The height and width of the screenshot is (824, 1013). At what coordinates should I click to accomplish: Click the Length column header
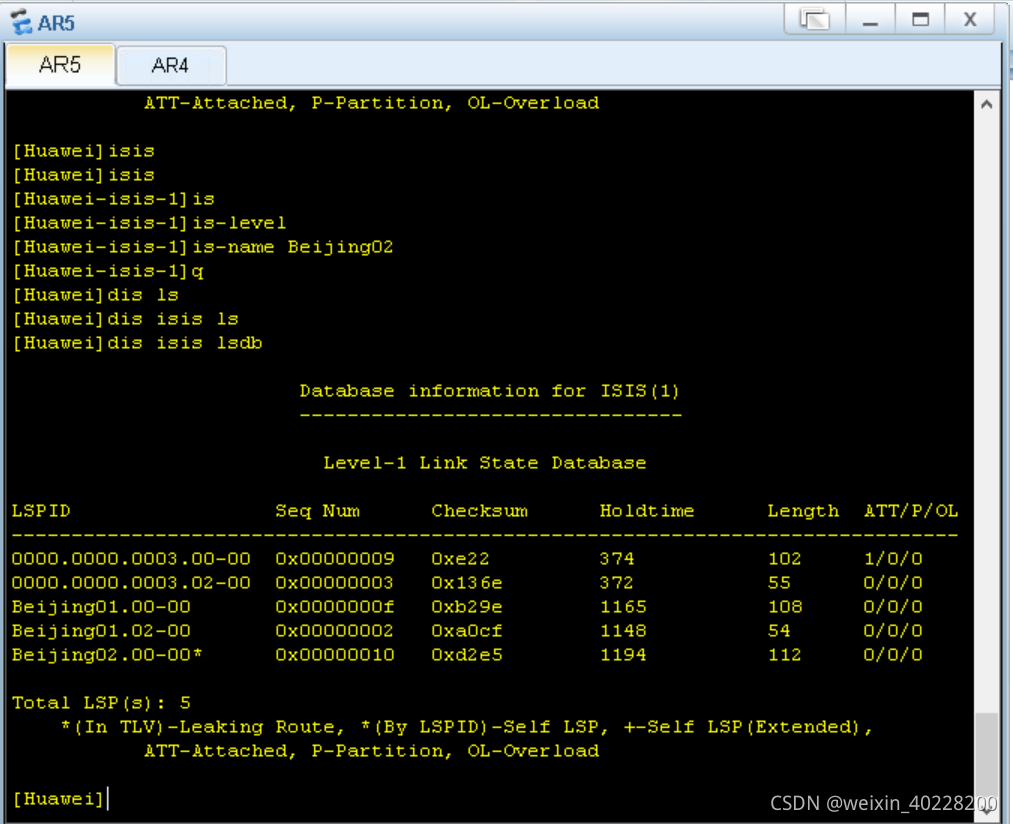tap(803, 511)
